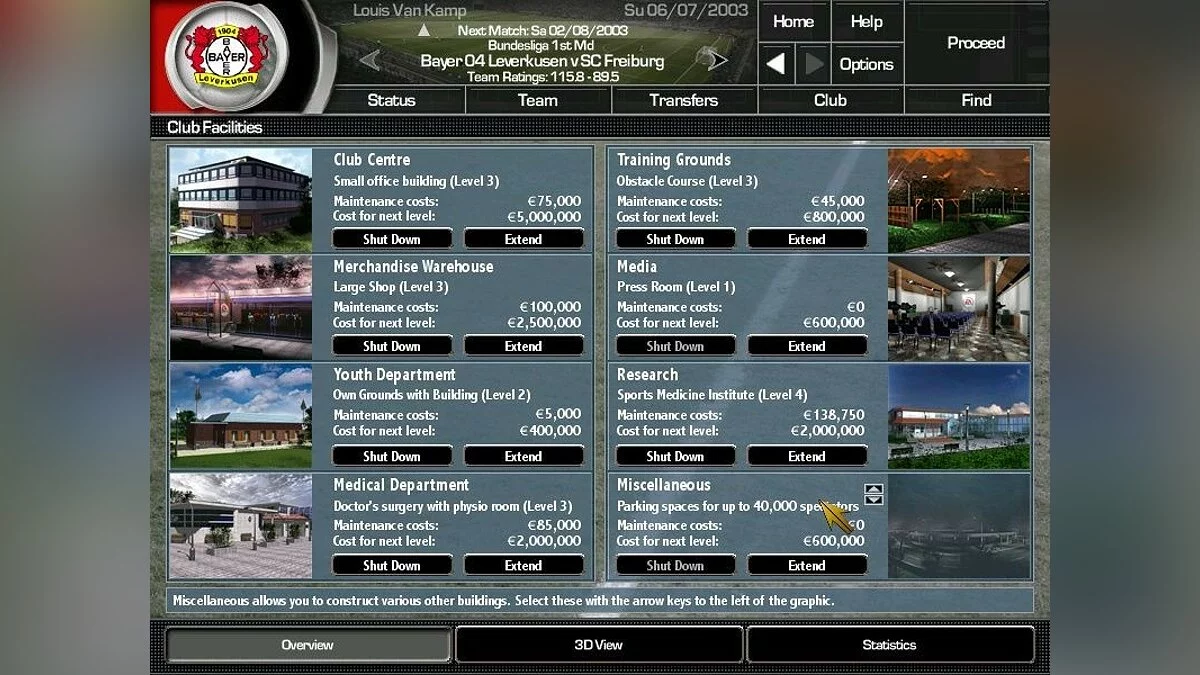This screenshot has width=1200, height=675.
Task: Extend the Youth Department
Action: pos(524,456)
